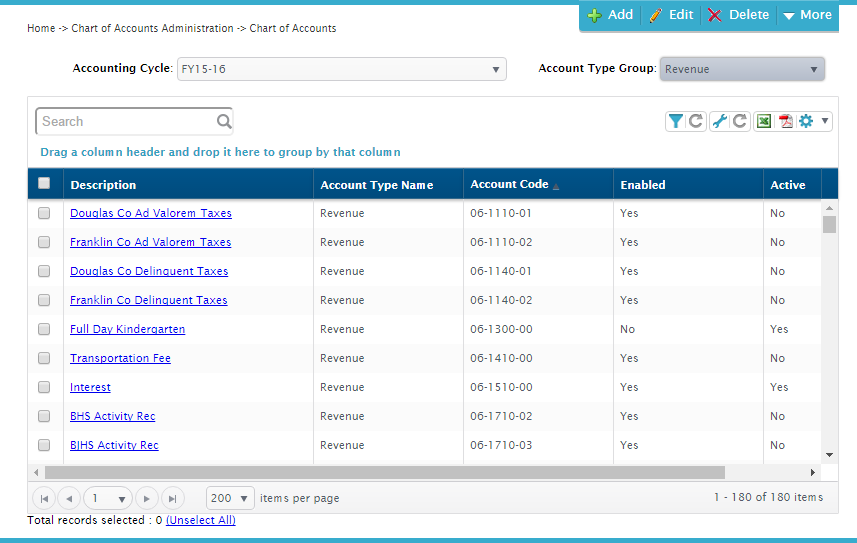Check Franklin Co Delinquent Taxes row
Image resolution: width=857 pixels, height=543 pixels.
[44, 300]
